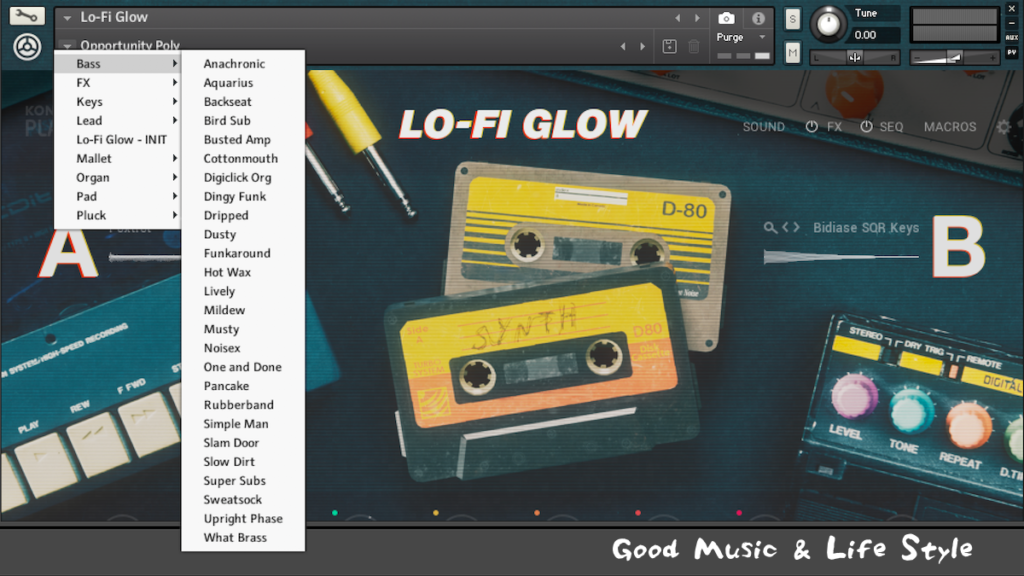The image size is (1024, 576).
Task: Click the Kontakt Player logo icon
Action: (x=27, y=47)
